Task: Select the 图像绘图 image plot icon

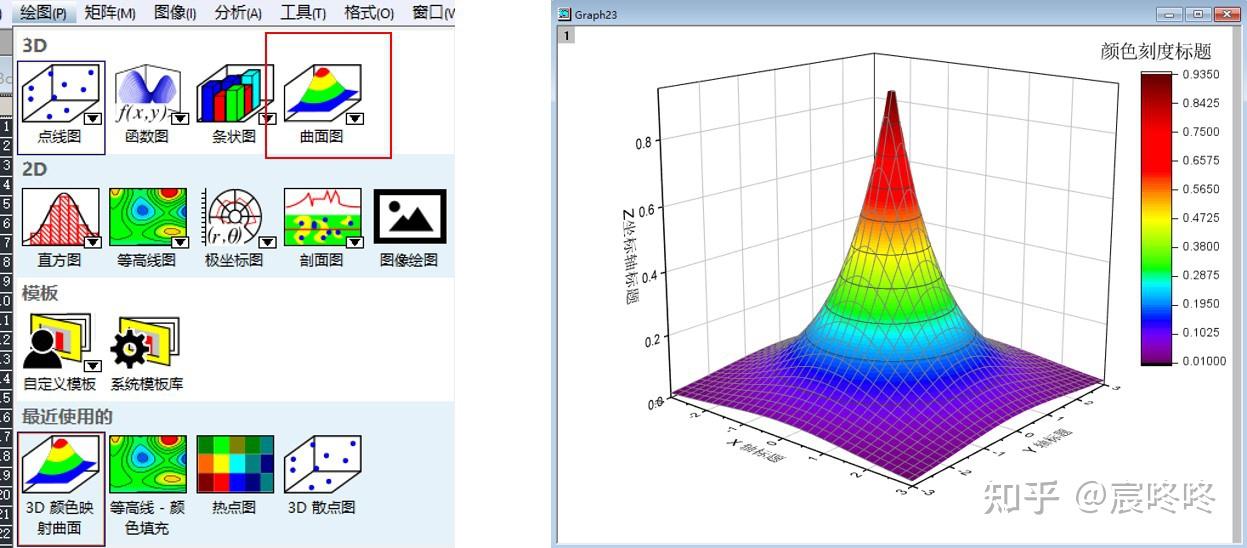Action: tap(410, 217)
